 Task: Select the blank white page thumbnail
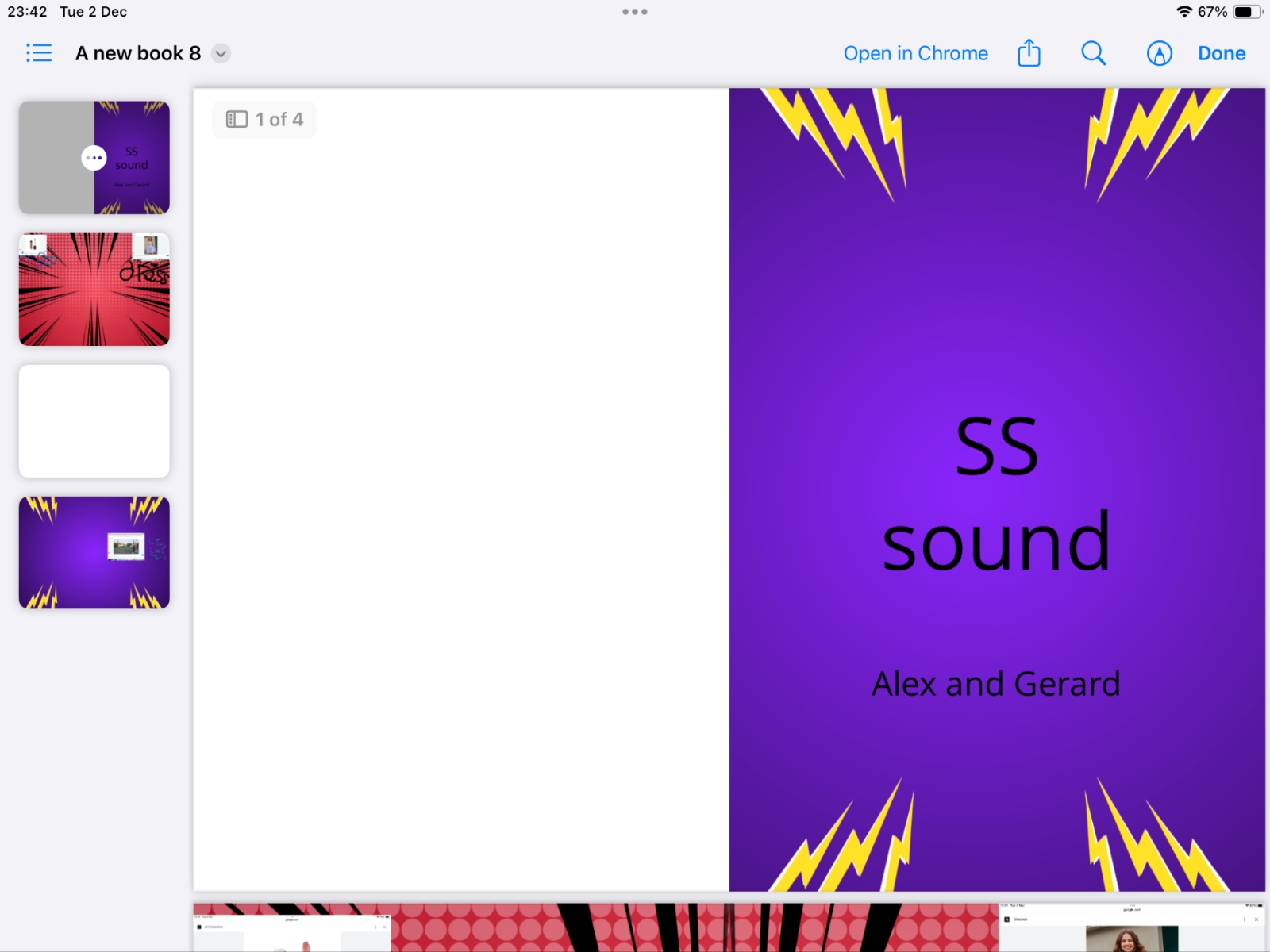[x=94, y=420]
